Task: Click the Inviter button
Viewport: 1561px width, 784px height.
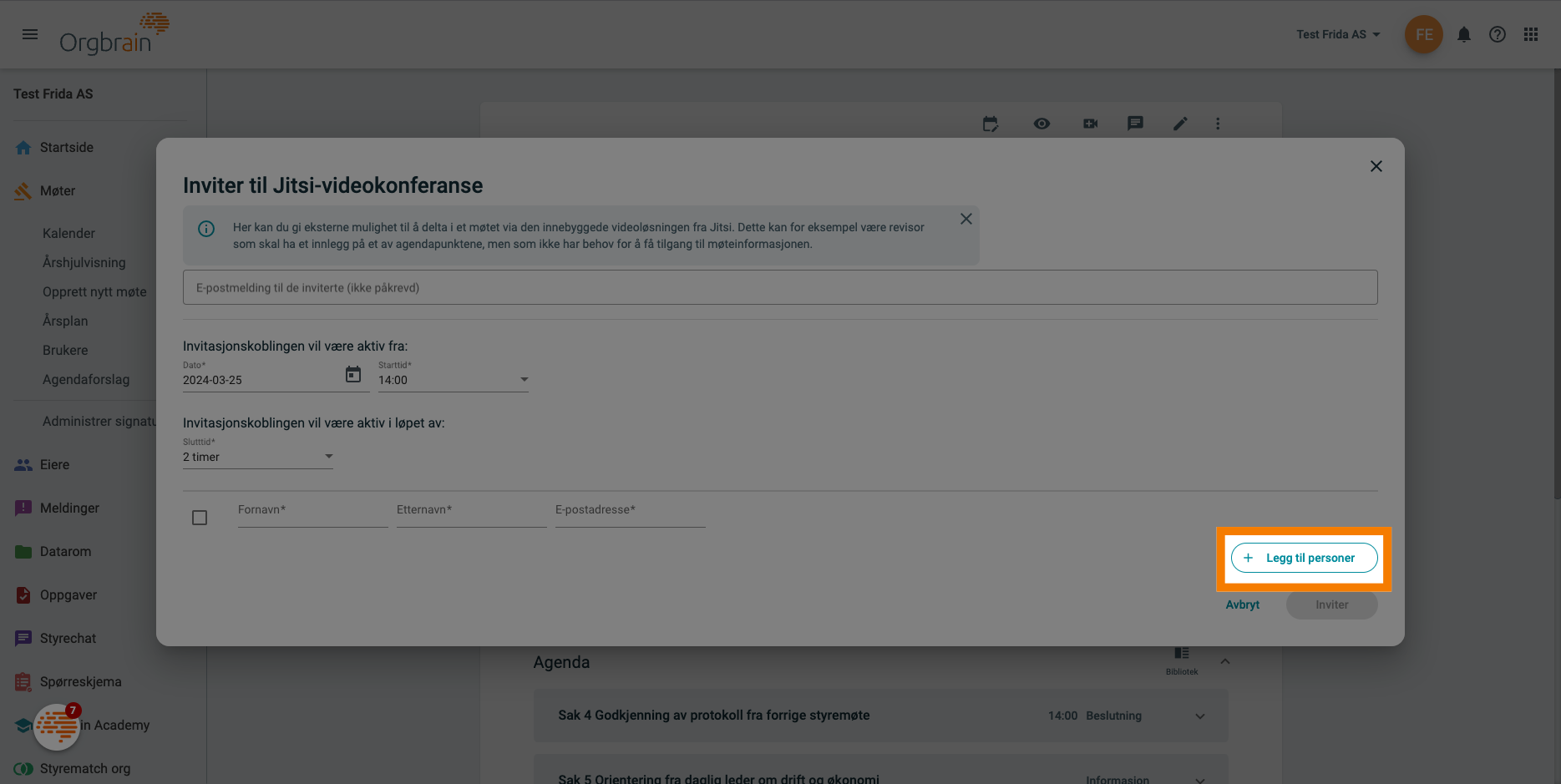Action: click(1332, 604)
